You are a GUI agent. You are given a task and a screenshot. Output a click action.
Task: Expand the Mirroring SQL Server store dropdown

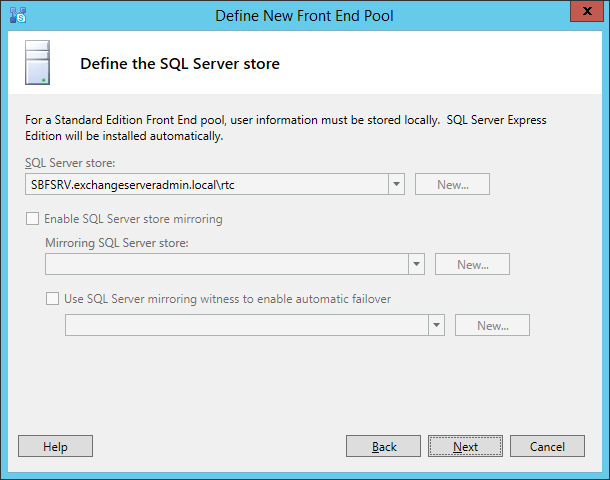click(x=416, y=264)
